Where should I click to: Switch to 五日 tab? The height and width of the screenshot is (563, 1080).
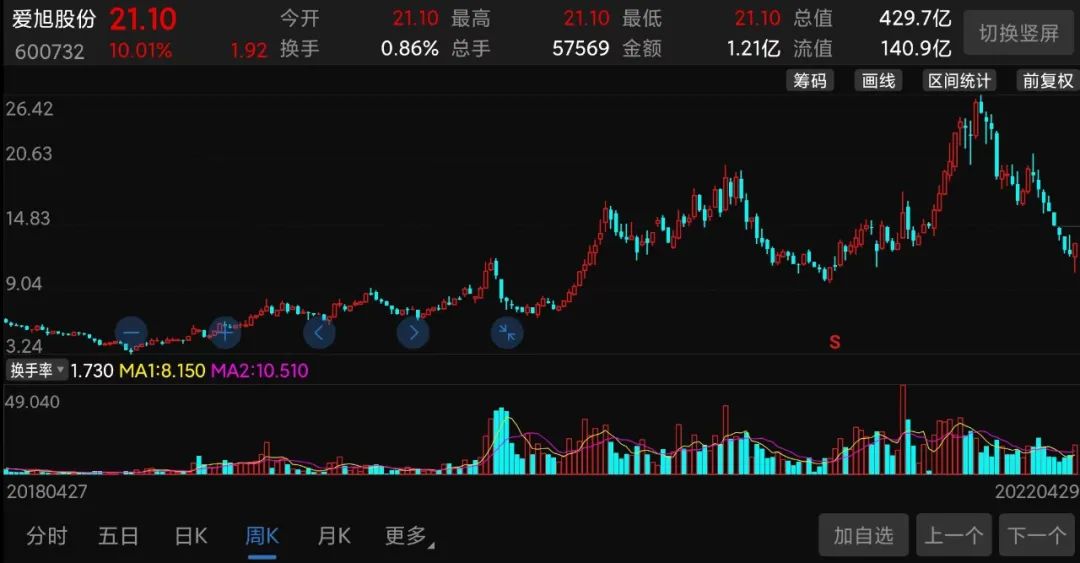tap(118, 535)
